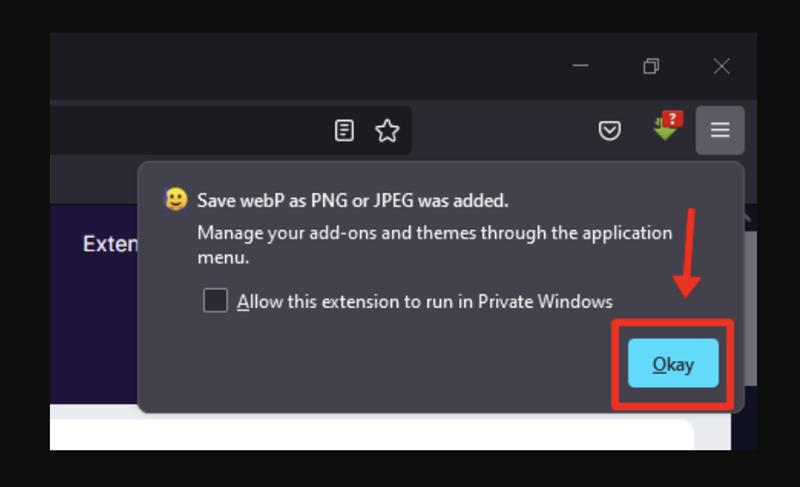Bookmark this page with the star icon
This screenshot has width=800, height=487.
point(387,130)
